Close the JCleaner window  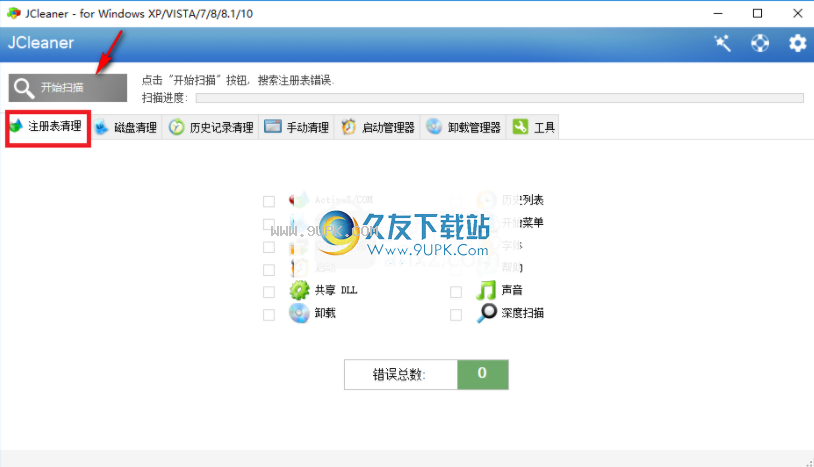798,13
